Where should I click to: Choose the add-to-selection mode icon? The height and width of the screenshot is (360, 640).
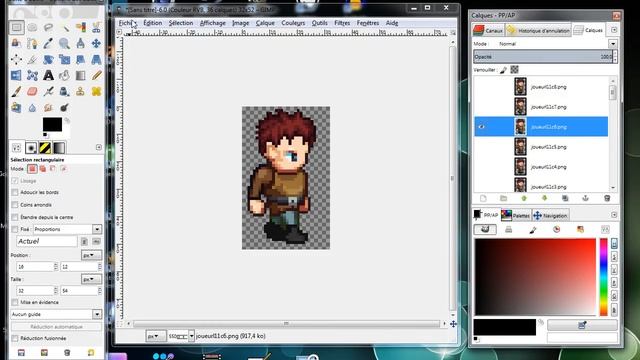(x=42, y=169)
